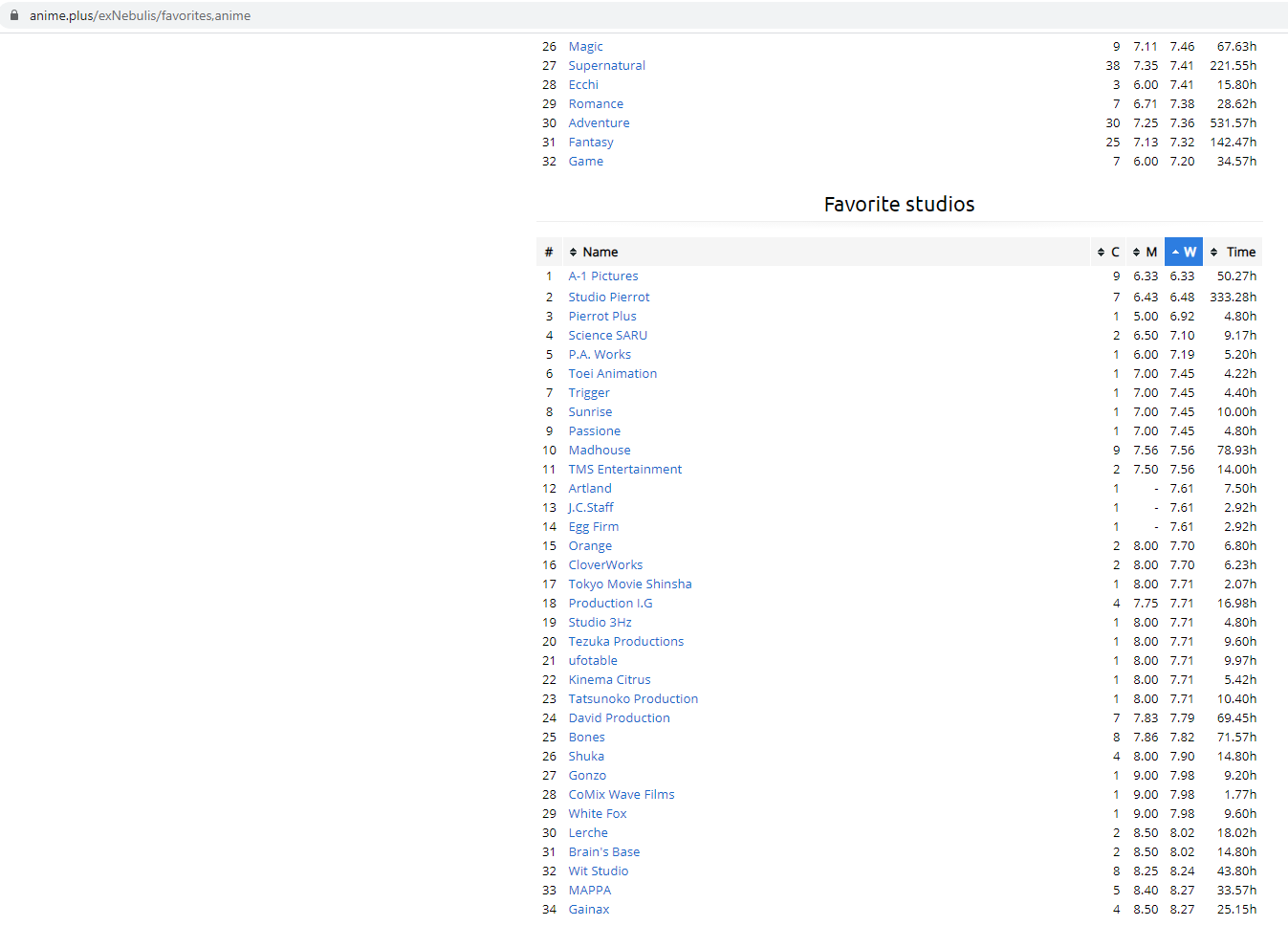The image size is (1288, 926).
Task: Select the Bones studio link
Action: click(586, 737)
